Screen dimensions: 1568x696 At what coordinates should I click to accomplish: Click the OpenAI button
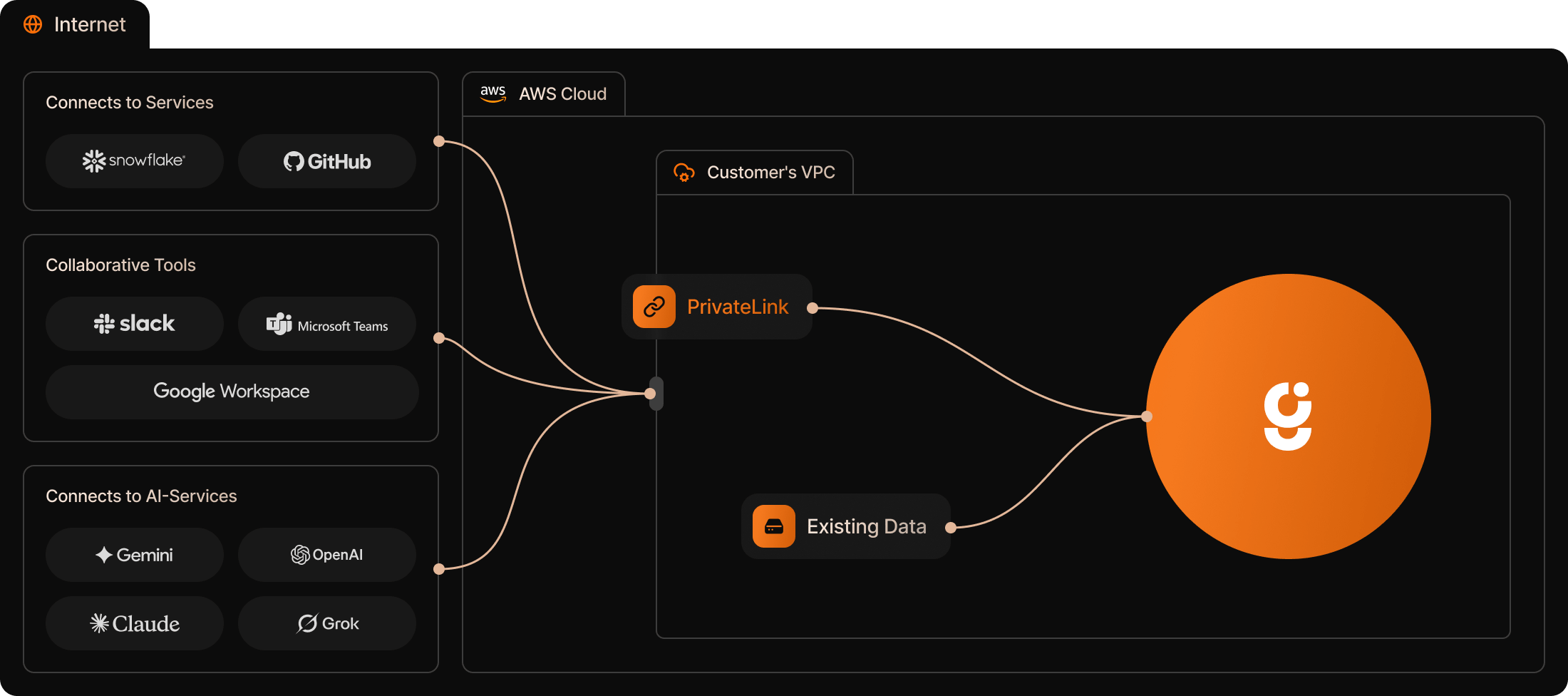[327, 555]
